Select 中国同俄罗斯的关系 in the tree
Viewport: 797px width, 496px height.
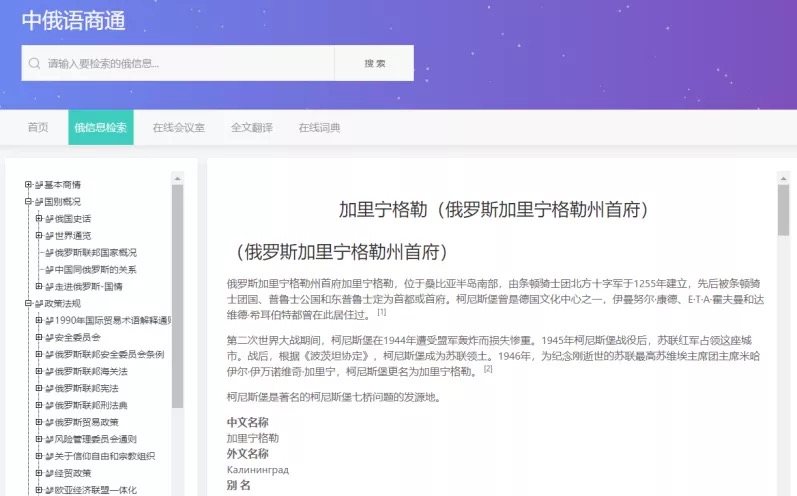(96, 270)
